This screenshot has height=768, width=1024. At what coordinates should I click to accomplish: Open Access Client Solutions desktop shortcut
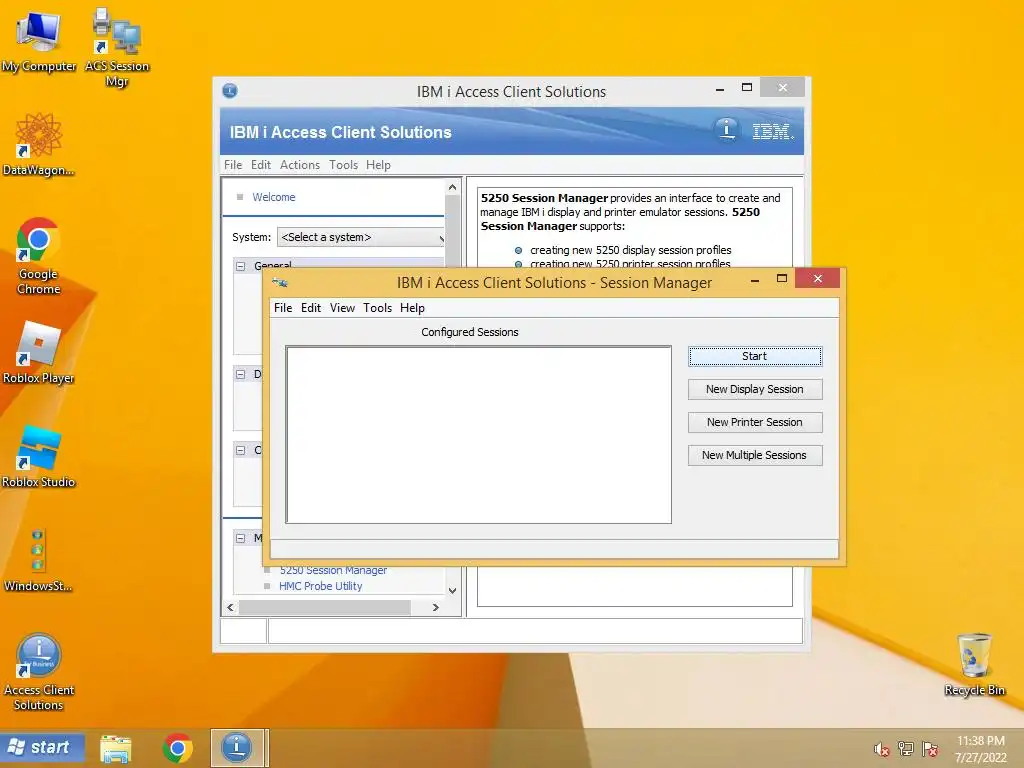coord(39,671)
